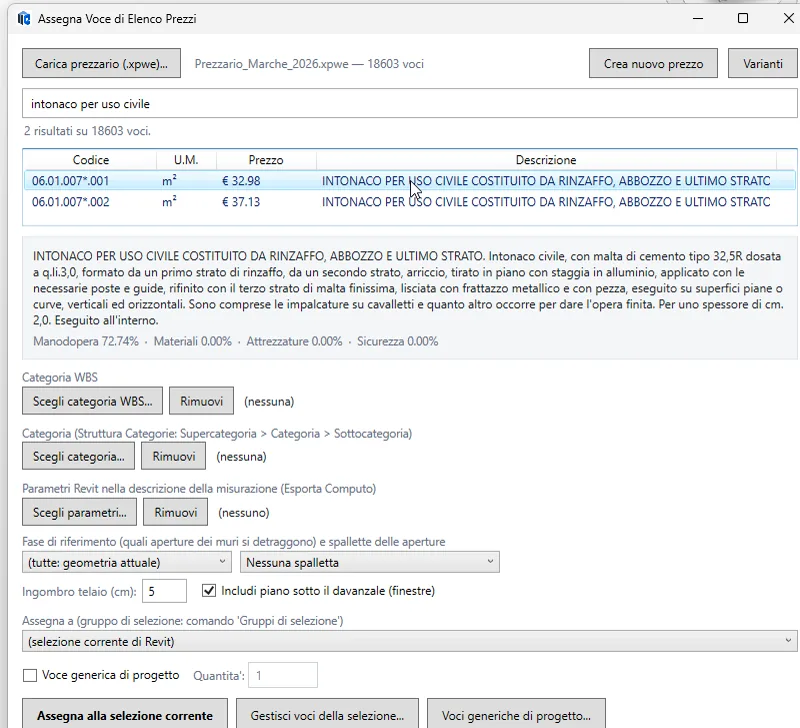Click 'Assegna alla selezione corrente' button
This screenshot has width=800, height=728.
click(125, 715)
